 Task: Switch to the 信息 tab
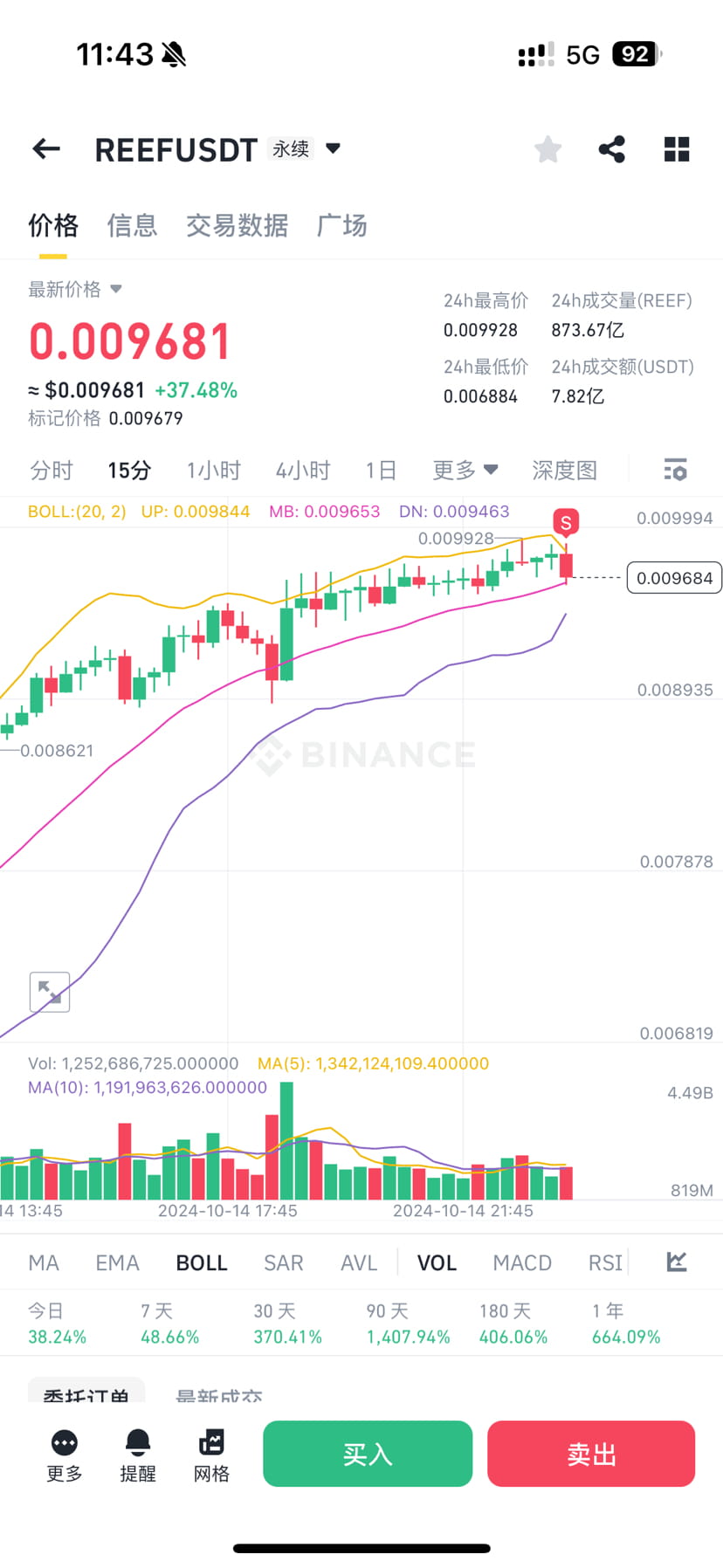tap(132, 225)
